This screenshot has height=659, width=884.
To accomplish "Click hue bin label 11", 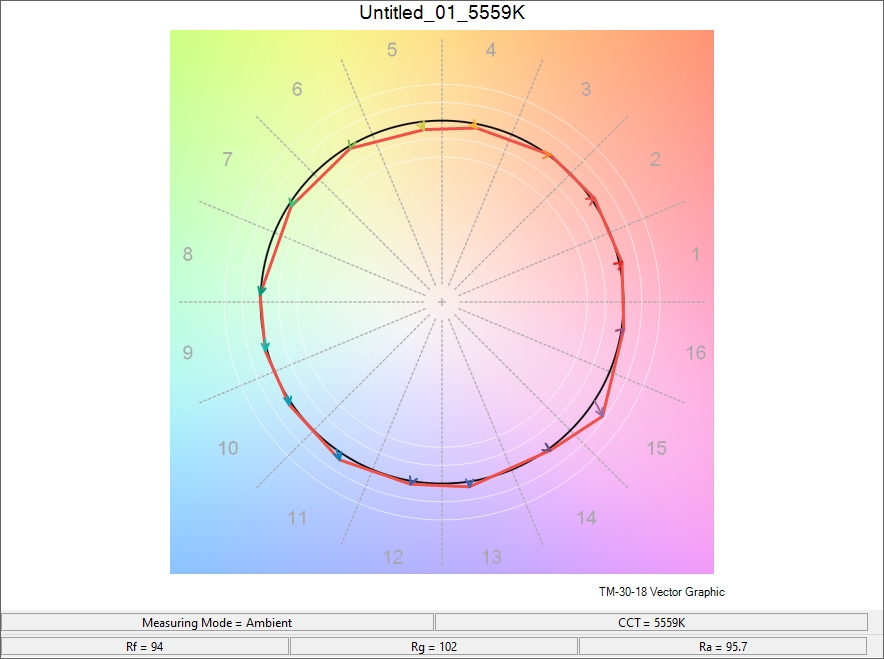I will 297,518.
